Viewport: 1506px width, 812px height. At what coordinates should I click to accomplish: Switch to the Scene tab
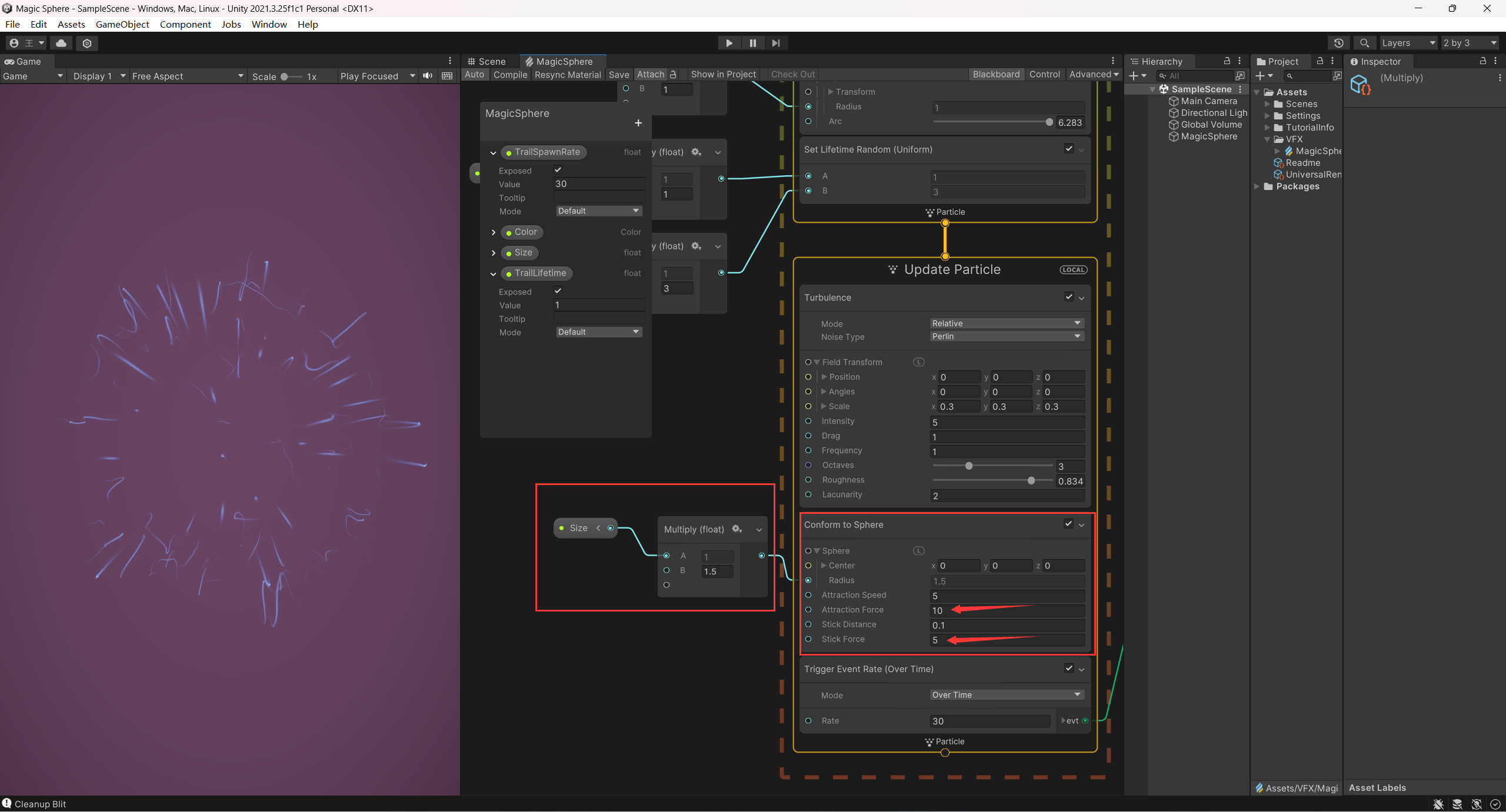coord(487,61)
